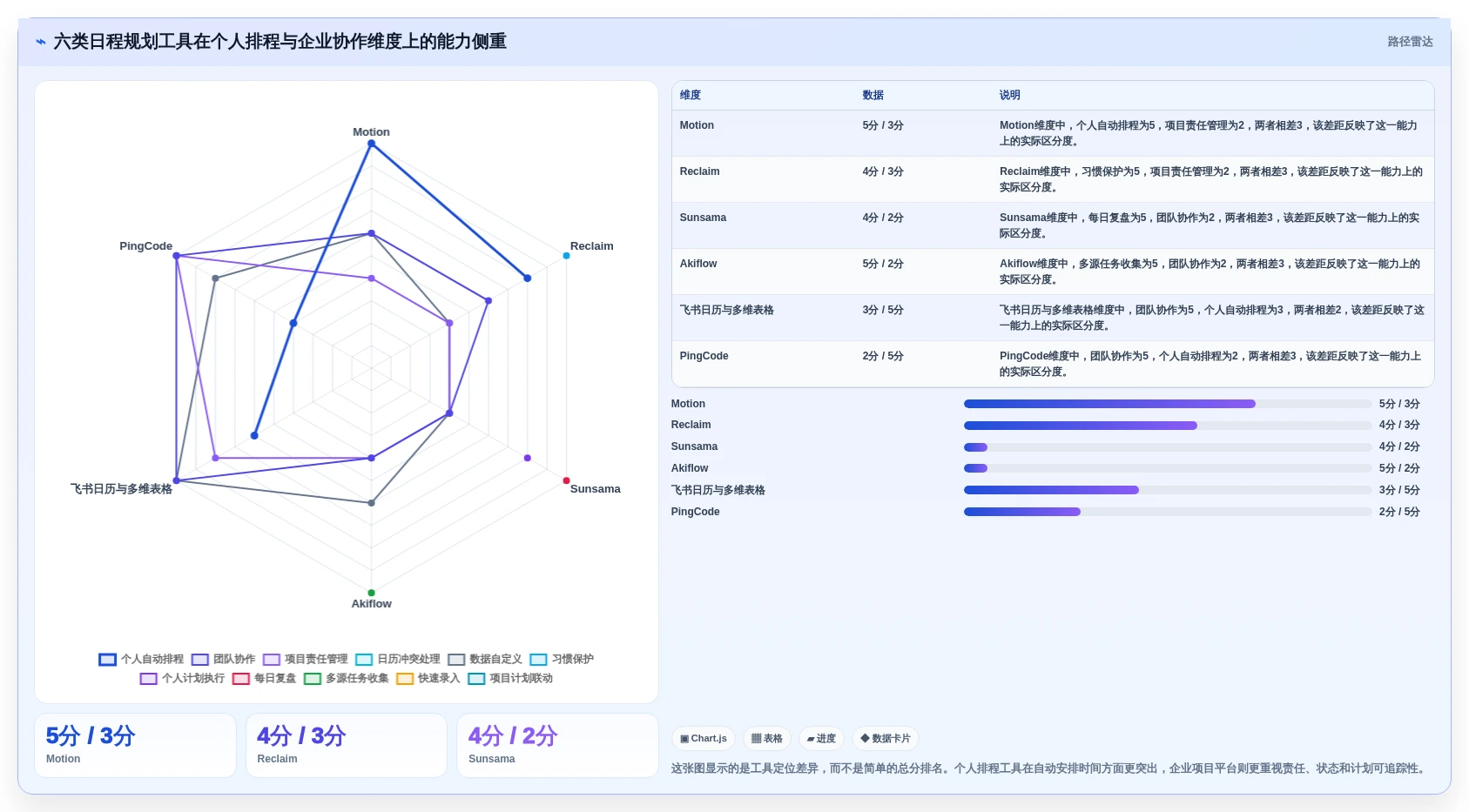The image size is (1469, 812).
Task: Click the Sunsama progress bar
Action: point(1168,447)
